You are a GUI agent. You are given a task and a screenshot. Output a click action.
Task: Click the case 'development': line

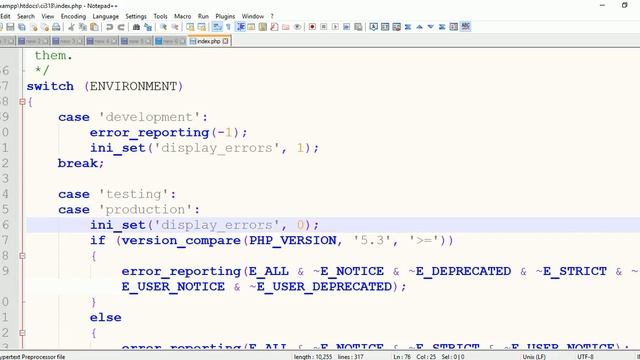tap(133, 118)
